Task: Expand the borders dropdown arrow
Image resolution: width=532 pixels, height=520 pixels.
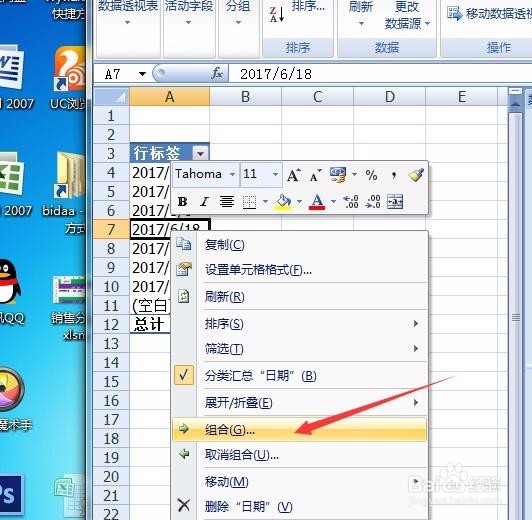Action: click(265, 201)
